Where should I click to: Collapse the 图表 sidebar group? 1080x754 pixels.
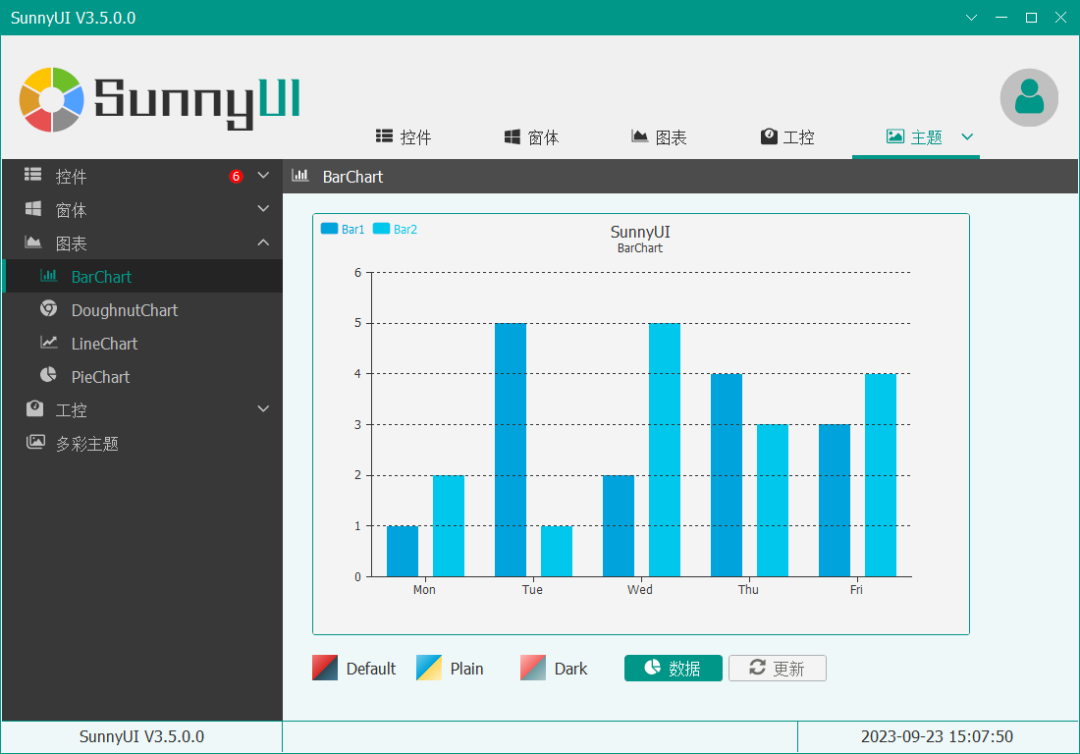click(263, 243)
